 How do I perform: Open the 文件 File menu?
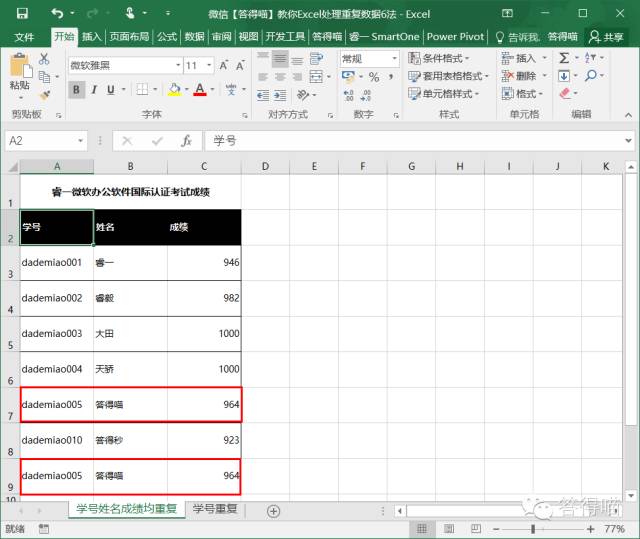click(24, 37)
